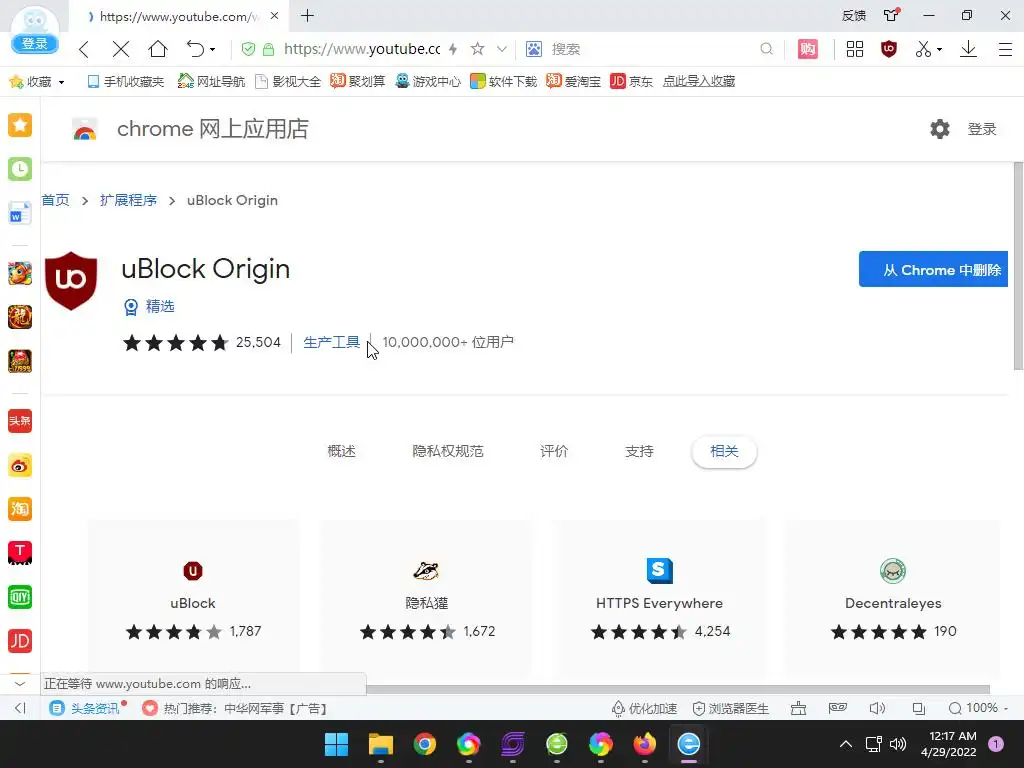Click the magnifier search icon
The image size is (1024, 768).
[x=767, y=49]
